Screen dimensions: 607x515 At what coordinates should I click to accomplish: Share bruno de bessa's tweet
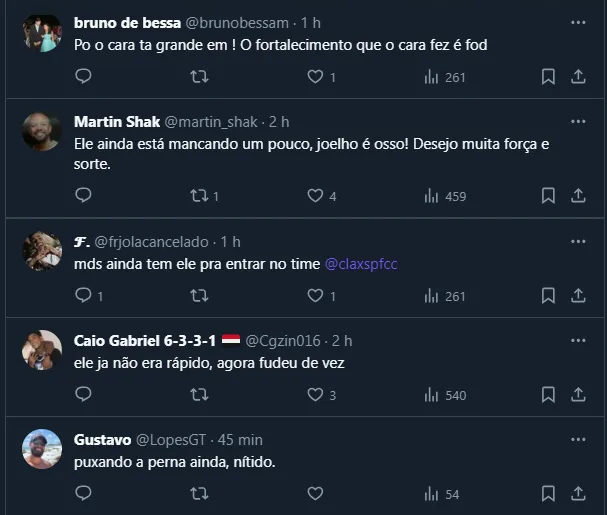click(x=578, y=76)
